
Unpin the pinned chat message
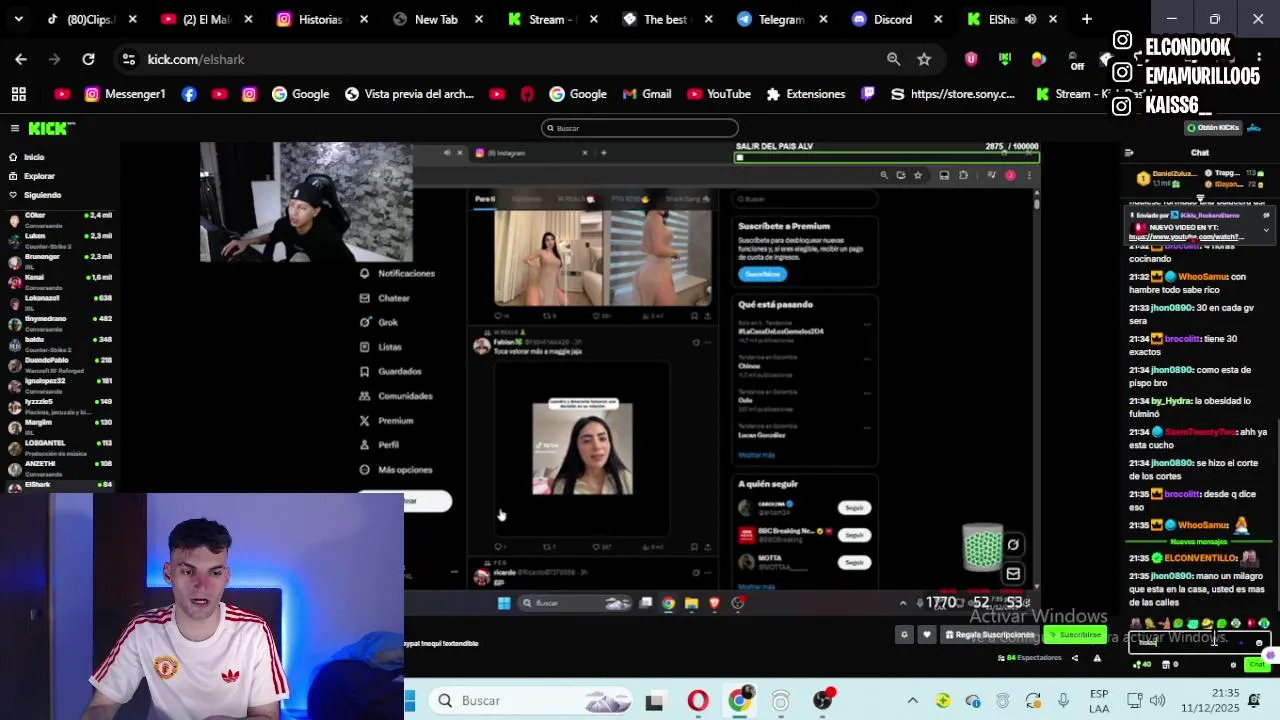click(x=1266, y=215)
